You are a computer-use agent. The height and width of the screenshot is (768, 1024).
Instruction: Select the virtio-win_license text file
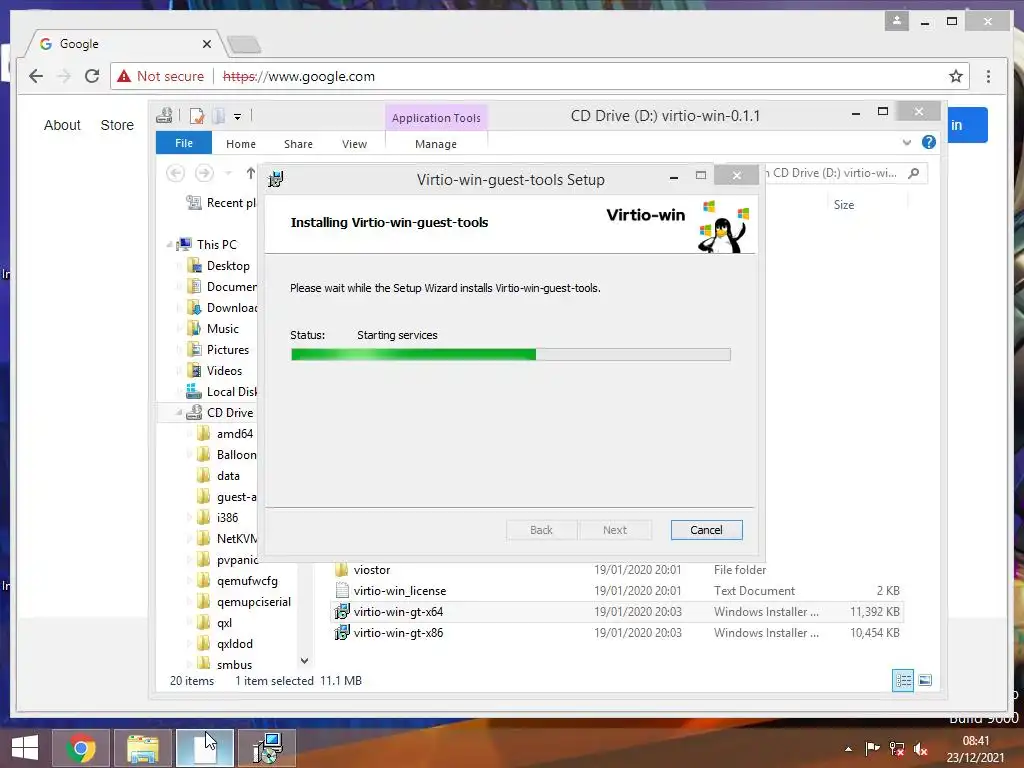click(x=400, y=590)
